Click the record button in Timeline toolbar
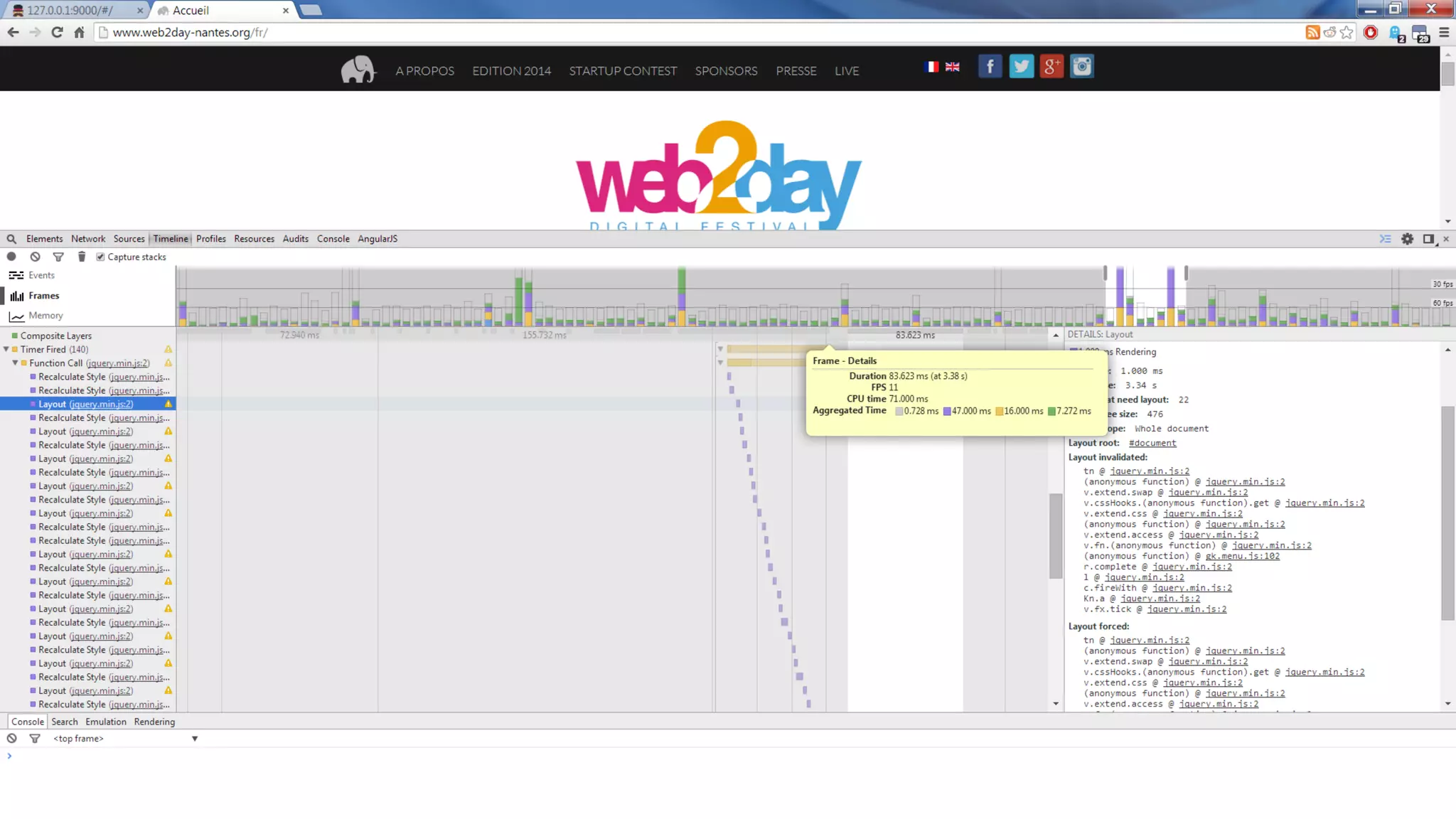Viewport: 1456px width, 819px height. (x=11, y=257)
